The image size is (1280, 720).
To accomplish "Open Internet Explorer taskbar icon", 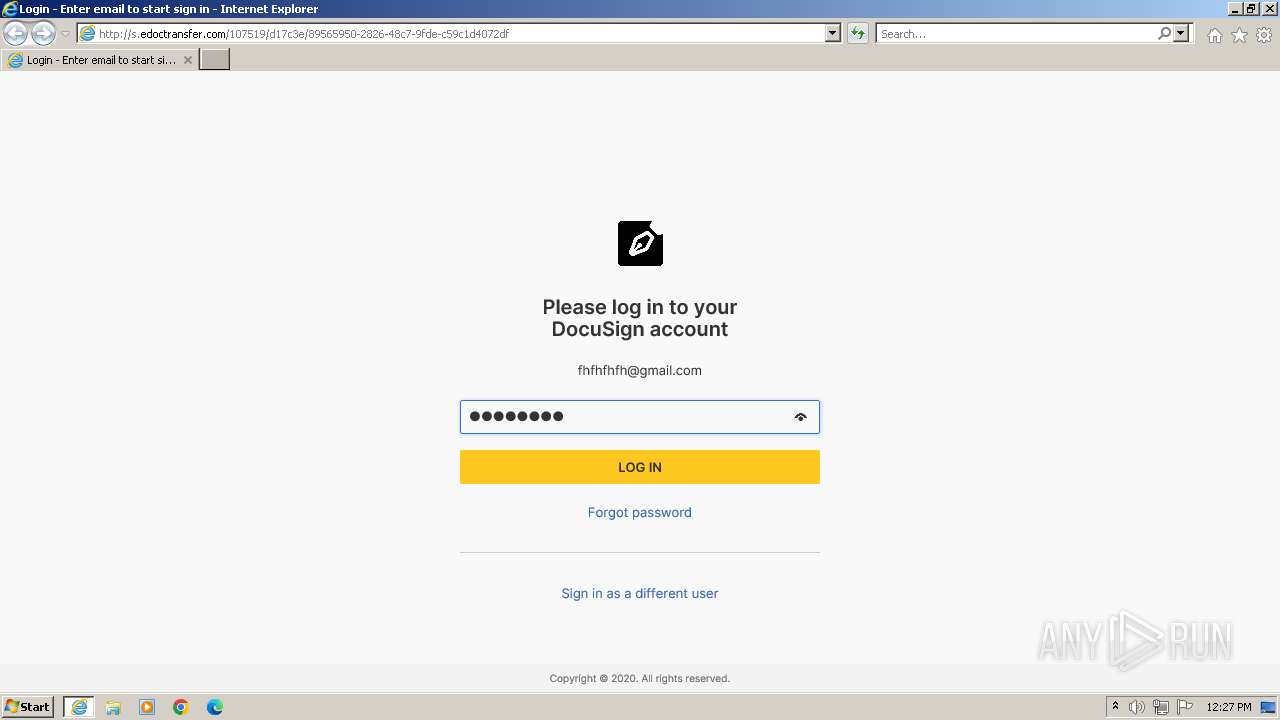I will coord(79,707).
